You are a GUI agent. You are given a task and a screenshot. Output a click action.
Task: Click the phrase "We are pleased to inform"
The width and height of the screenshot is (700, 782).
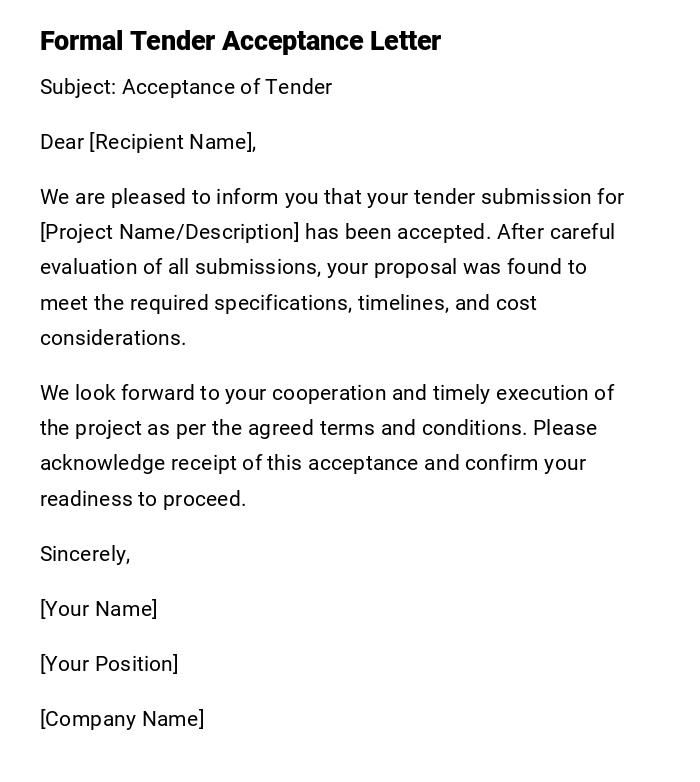click(x=152, y=197)
